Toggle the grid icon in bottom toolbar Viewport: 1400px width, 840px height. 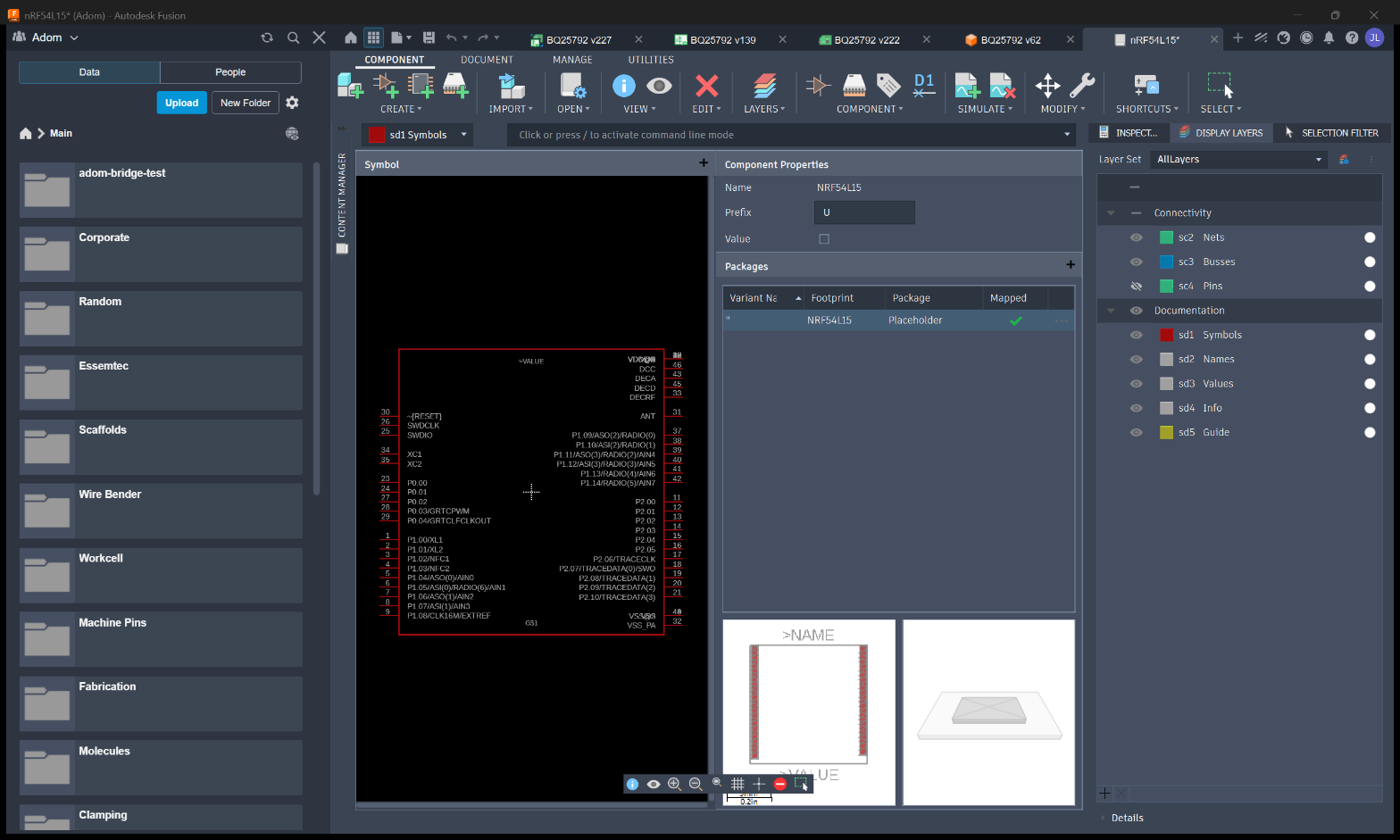coord(737,784)
